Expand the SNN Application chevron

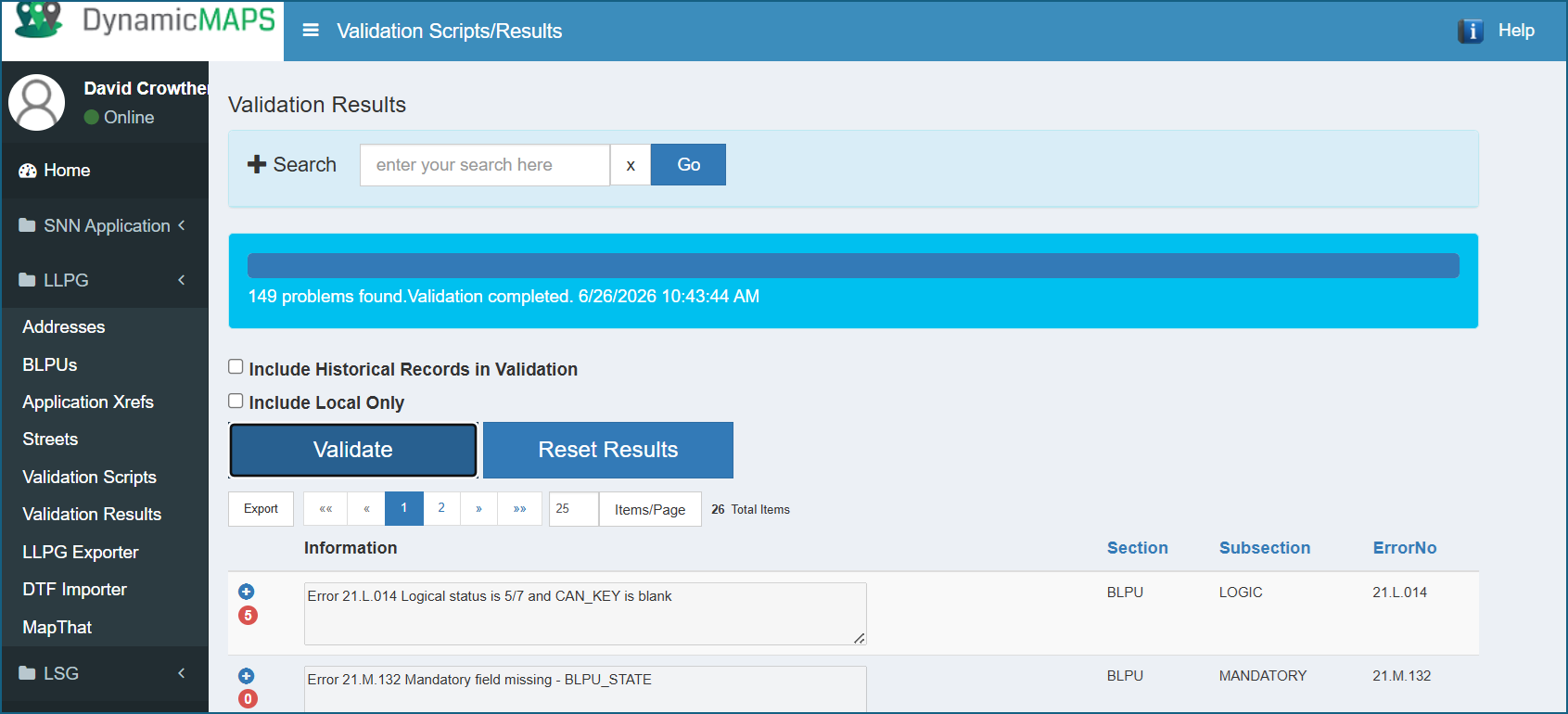tap(182, 224)
